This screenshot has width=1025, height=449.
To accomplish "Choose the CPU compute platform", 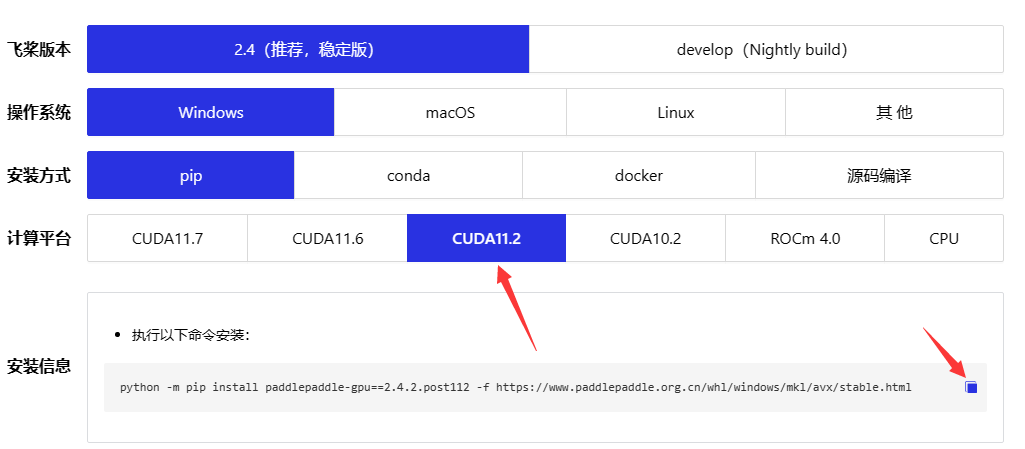I will [943, 238].
